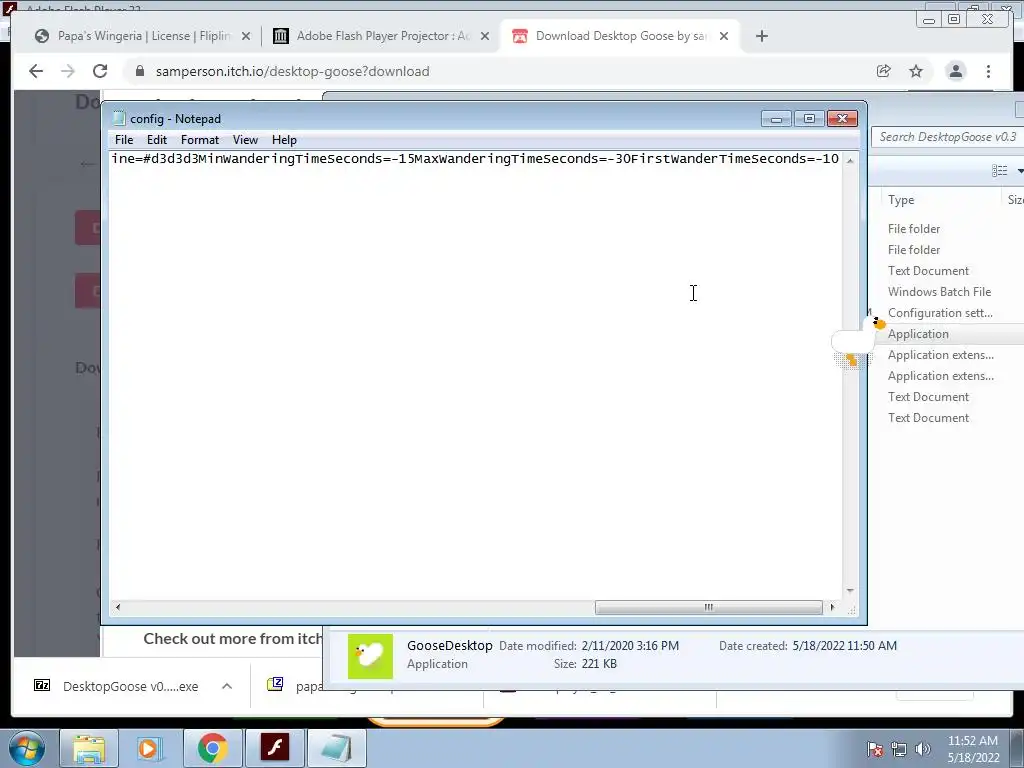Go forward in Chrome

click(68, 71)
